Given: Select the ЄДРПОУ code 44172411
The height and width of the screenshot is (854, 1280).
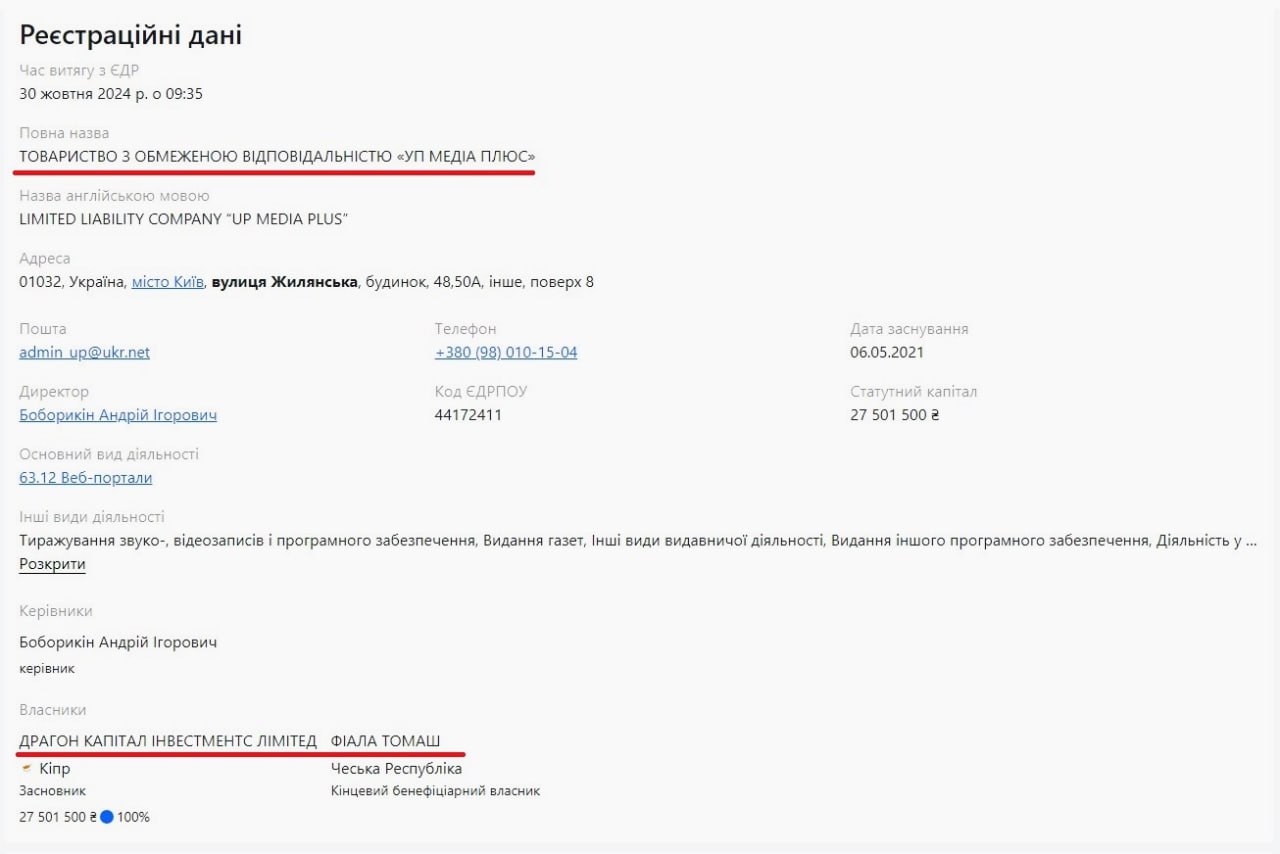Looking at the screenshot, I should tap(468, 415).
